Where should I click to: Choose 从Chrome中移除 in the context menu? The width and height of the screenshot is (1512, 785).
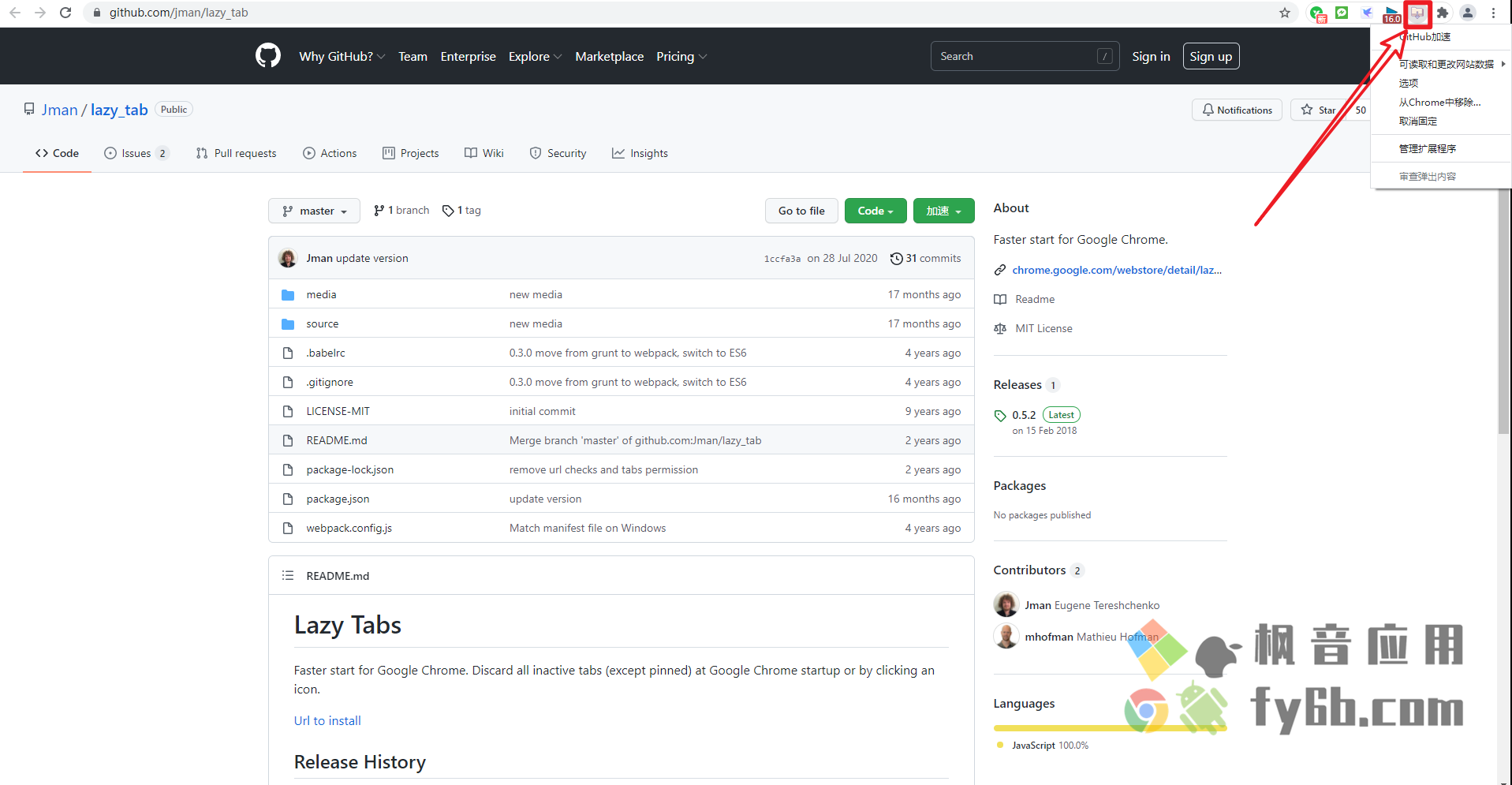[1439, 102]
